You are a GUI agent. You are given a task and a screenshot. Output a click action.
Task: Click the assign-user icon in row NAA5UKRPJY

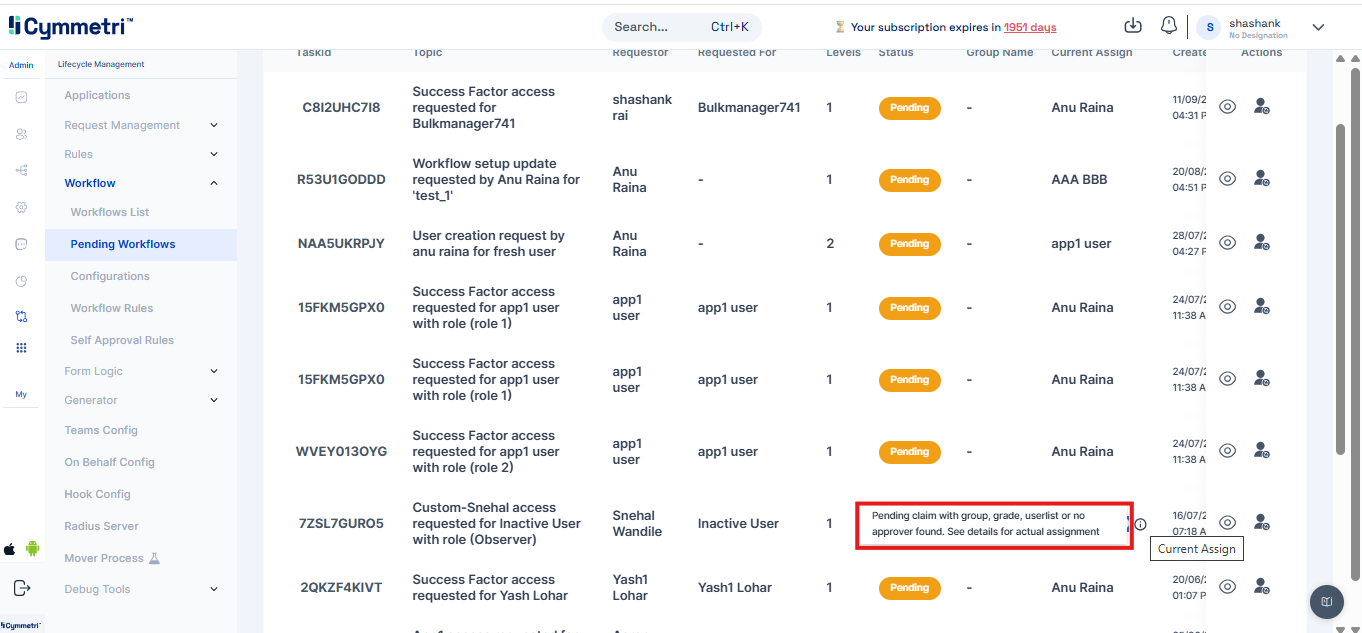pyautogui.click(x=1262, y=242)
